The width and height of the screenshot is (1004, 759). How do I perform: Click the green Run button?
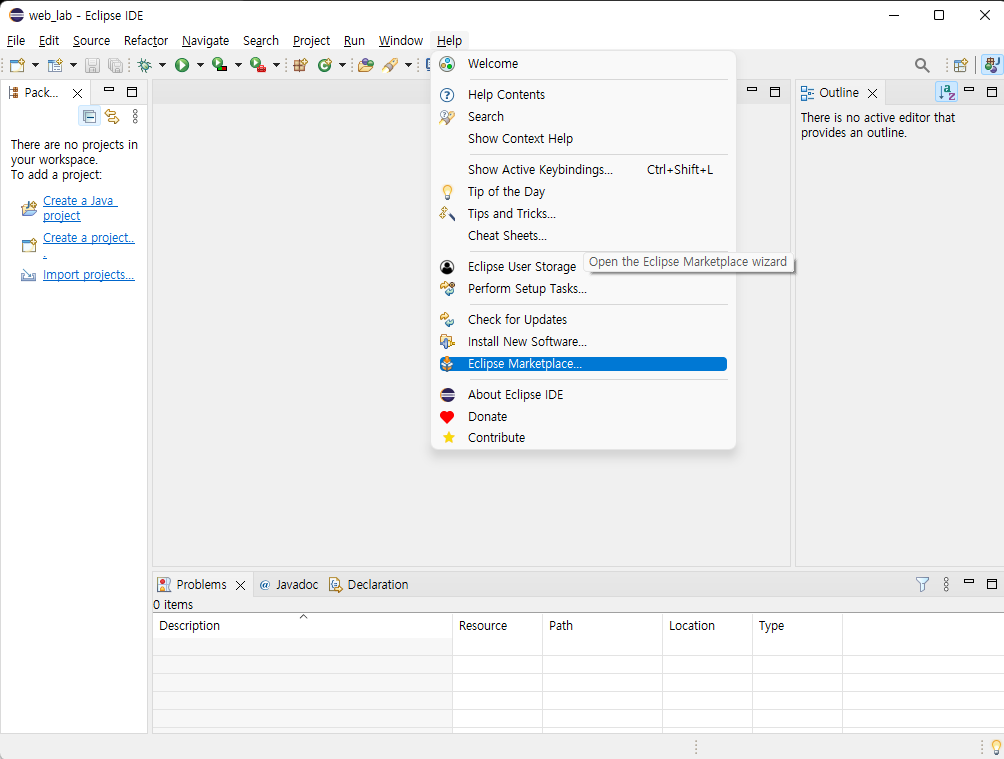(x=182, y=65)
